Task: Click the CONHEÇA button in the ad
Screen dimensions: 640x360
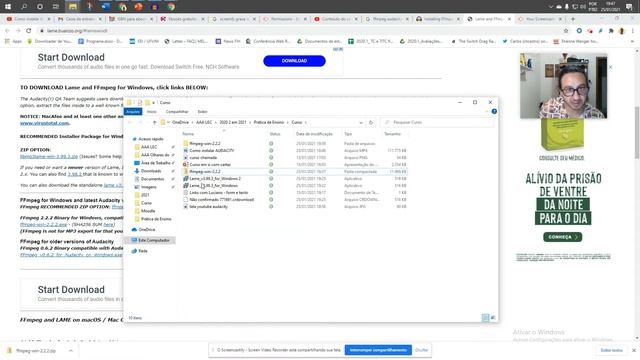Action: click(562, 237)
